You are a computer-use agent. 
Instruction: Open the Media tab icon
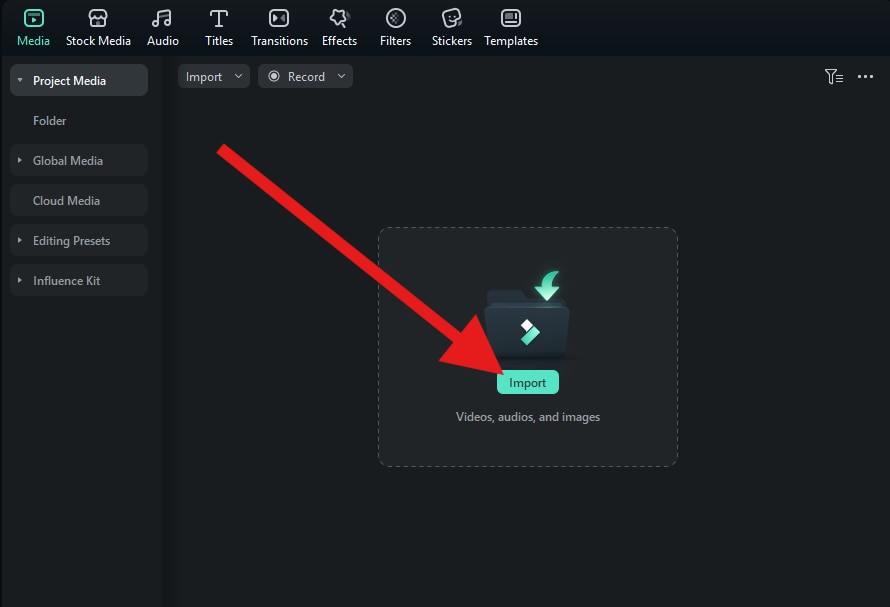pyautogui.click(x=33, y=18)
